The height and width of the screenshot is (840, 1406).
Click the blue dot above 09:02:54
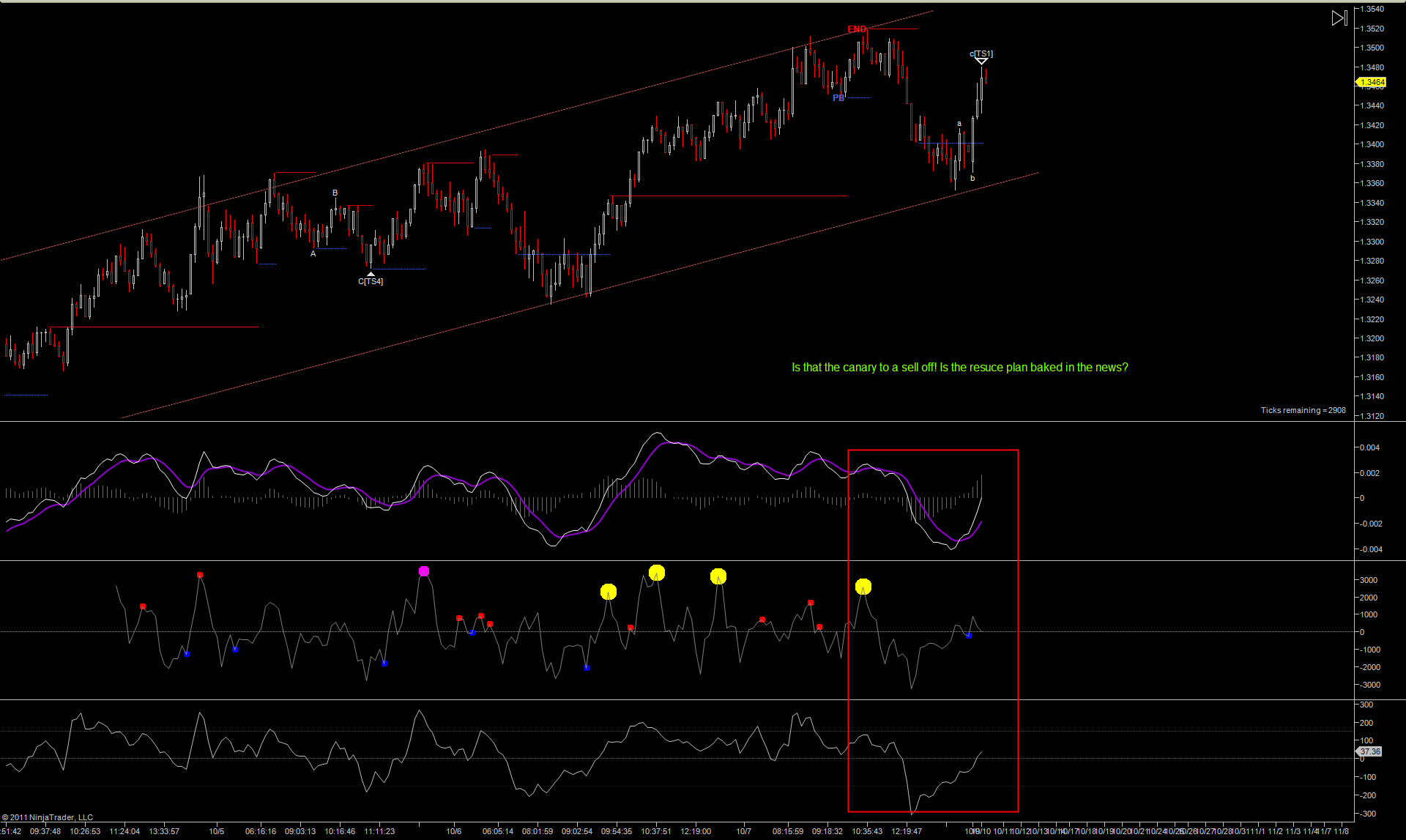(x=587, y=668)
